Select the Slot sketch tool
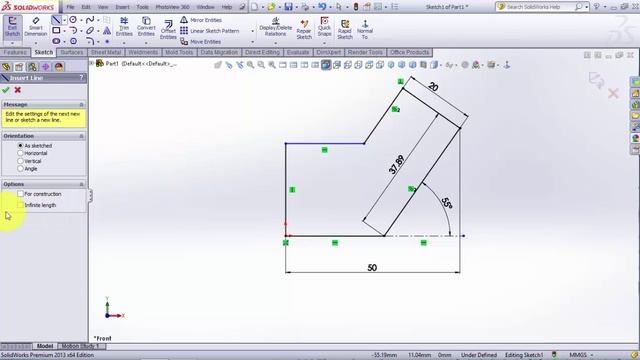 (56, 41)
